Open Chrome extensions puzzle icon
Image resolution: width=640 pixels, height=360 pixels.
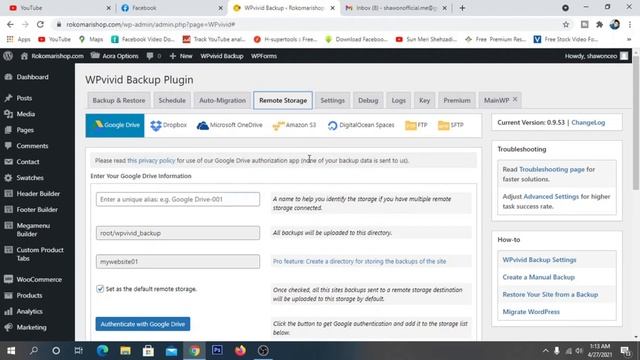click(600, 24)
